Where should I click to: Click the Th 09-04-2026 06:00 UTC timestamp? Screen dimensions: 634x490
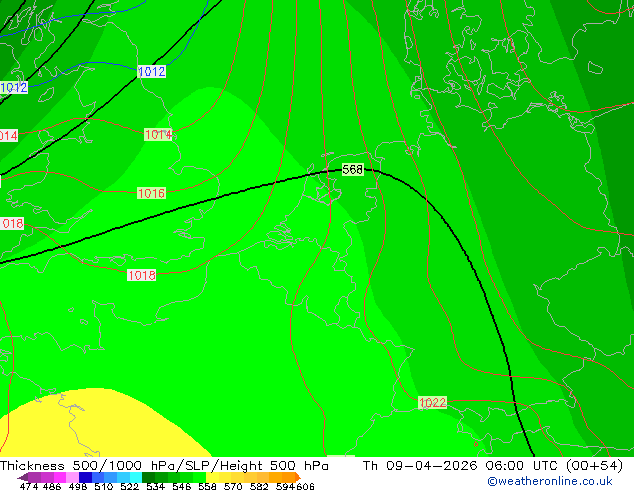pyautogui.click(x=493, y=466)
